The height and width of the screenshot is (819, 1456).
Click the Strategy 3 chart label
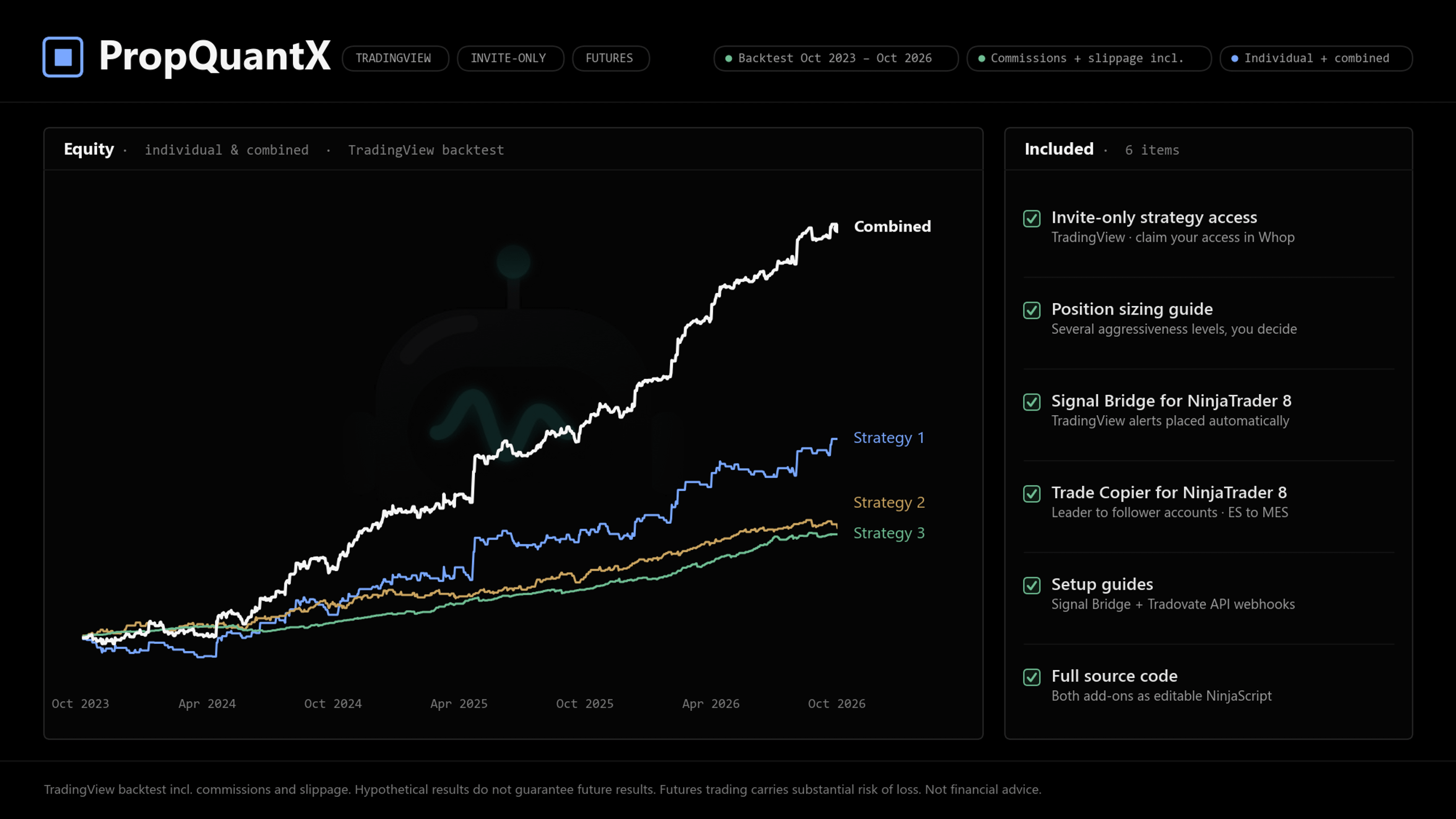coord(889,533)
